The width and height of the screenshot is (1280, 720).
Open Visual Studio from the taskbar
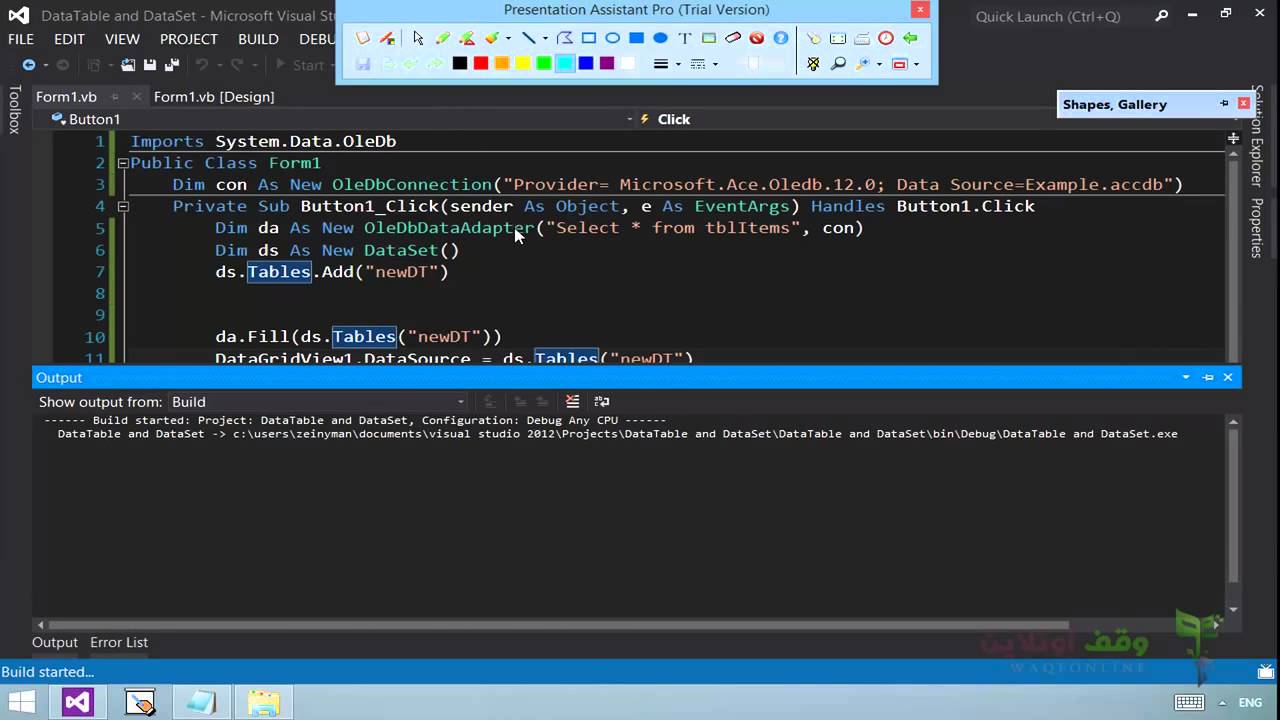click(78, 702)
